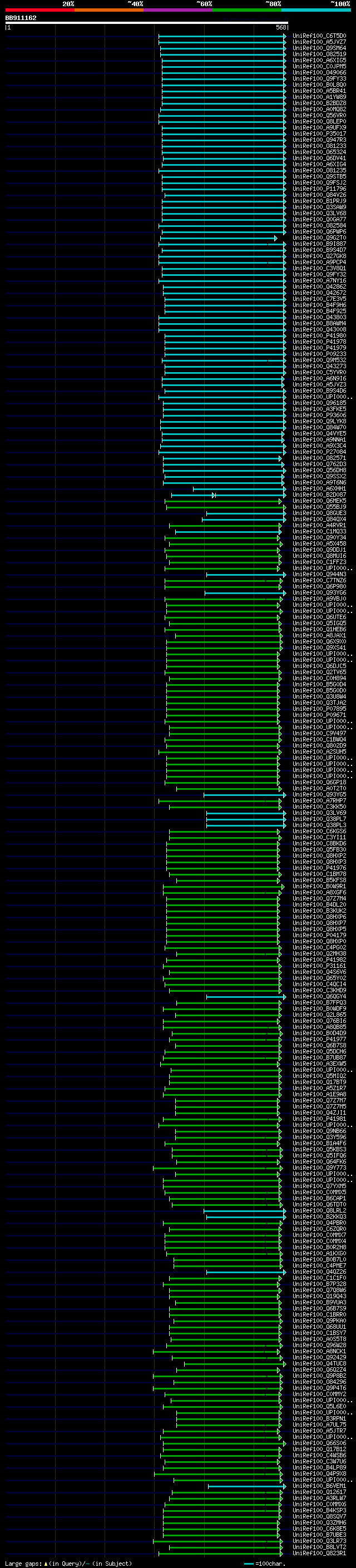Select UniRef100_B6VEM1 entry
Viewport: 356px width, 1568px height.
319,1486
